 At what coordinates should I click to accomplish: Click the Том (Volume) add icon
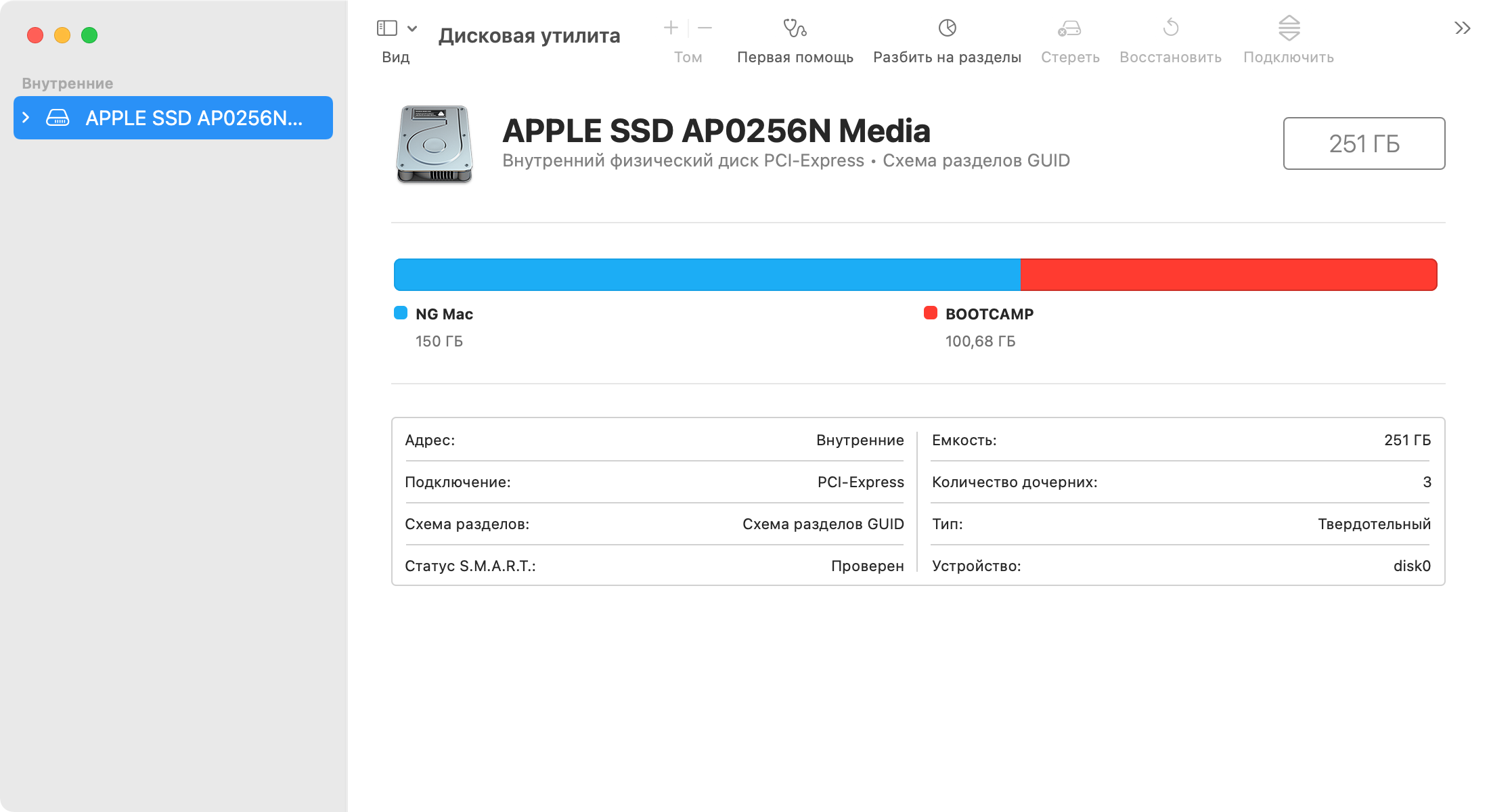670,28
